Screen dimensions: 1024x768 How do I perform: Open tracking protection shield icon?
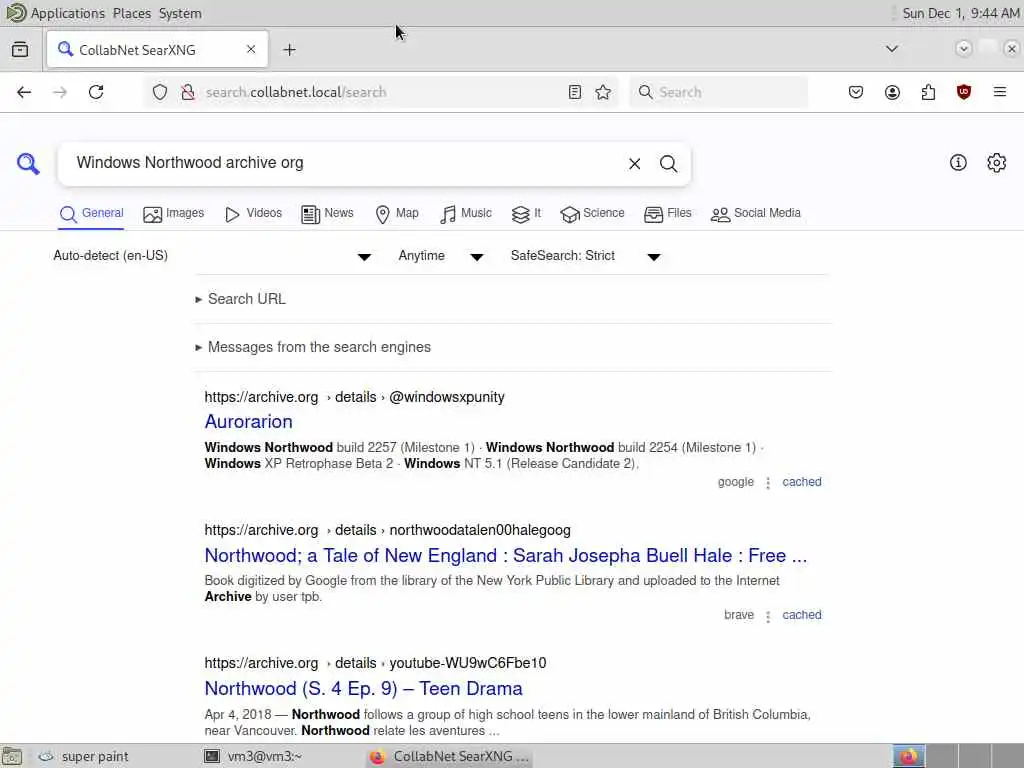point(160,92)
